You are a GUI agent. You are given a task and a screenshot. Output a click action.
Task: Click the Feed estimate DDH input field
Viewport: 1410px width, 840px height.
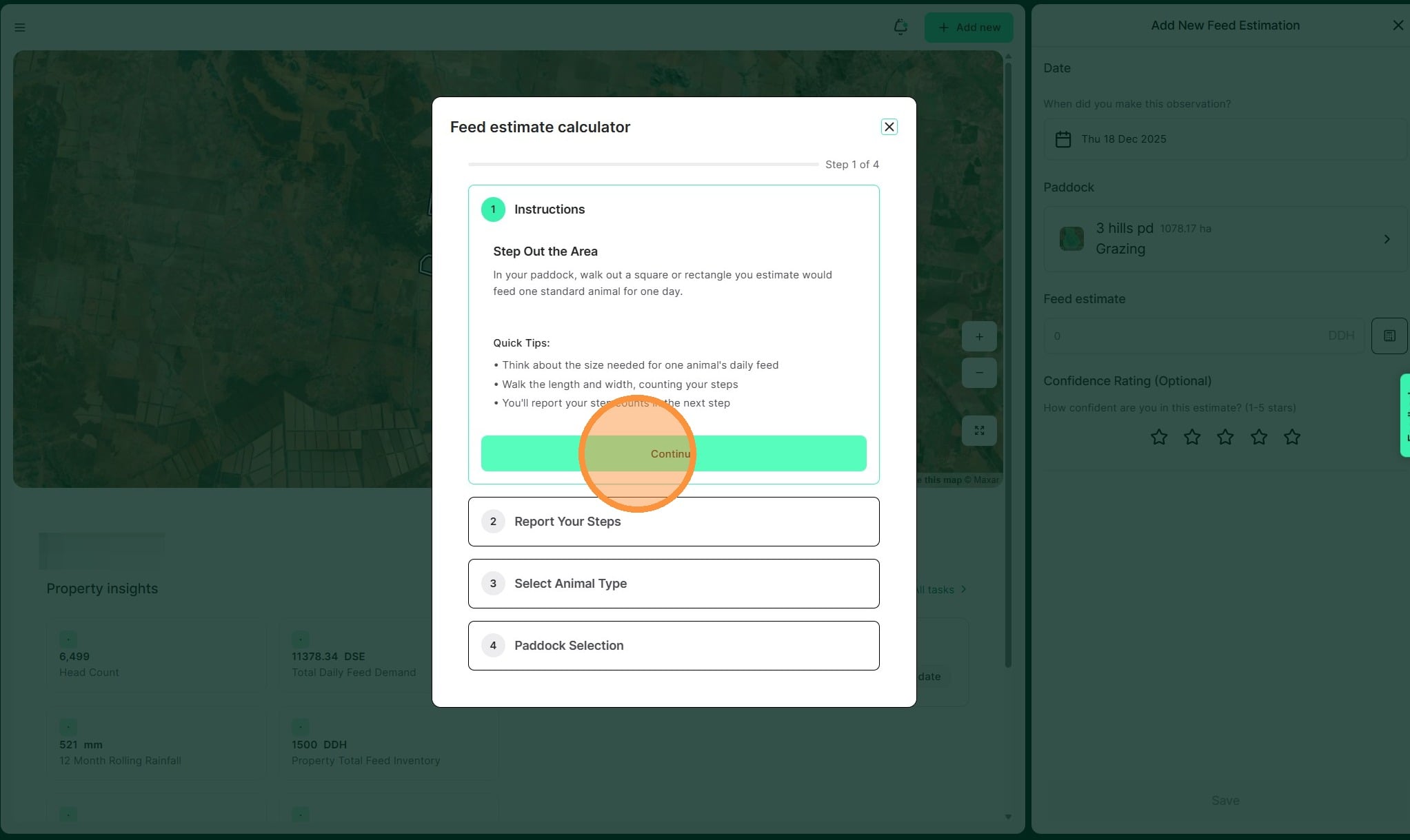1189,336
